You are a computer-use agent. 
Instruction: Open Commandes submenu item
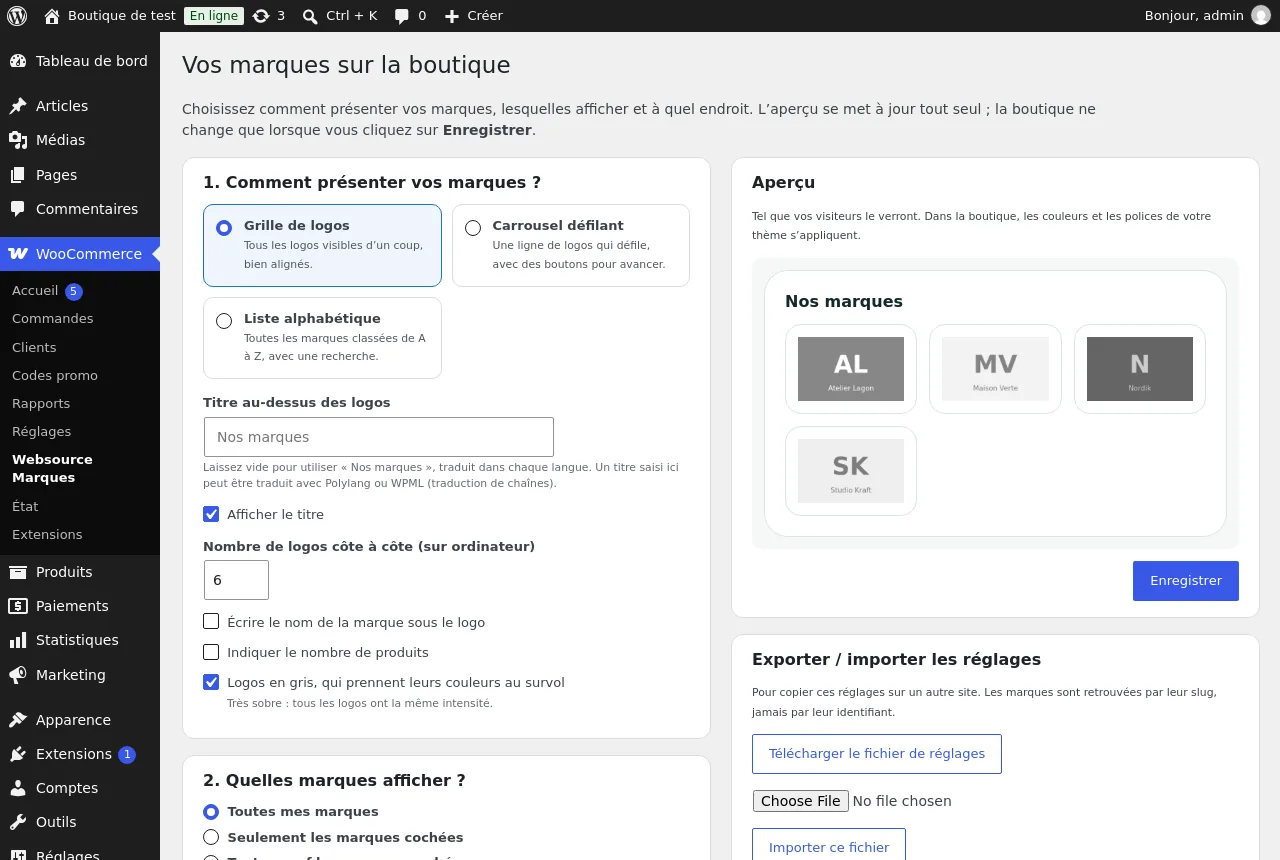tap(52, 319)
